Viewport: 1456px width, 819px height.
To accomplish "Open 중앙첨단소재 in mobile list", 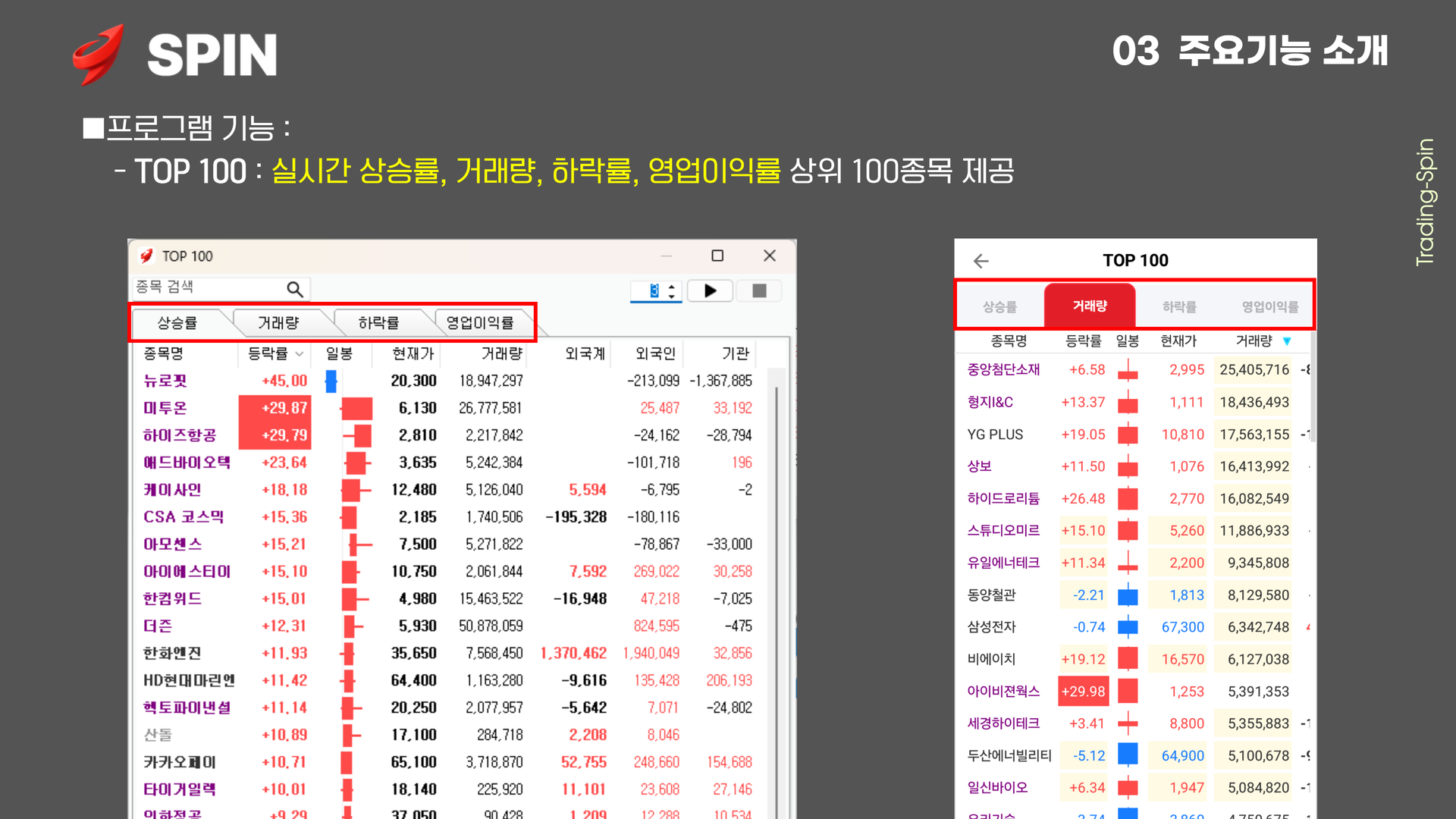I will [x=1003, y=369].
